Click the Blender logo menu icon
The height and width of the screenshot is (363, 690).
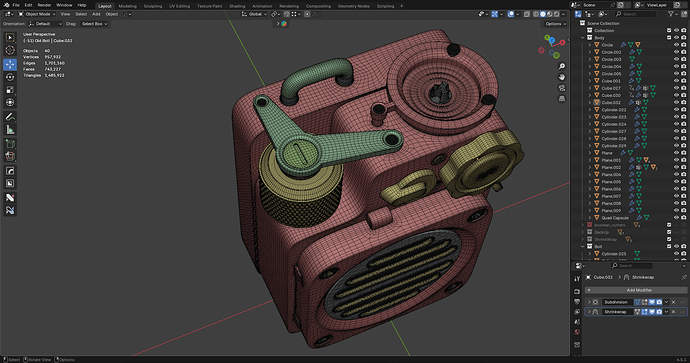[6, 5]
